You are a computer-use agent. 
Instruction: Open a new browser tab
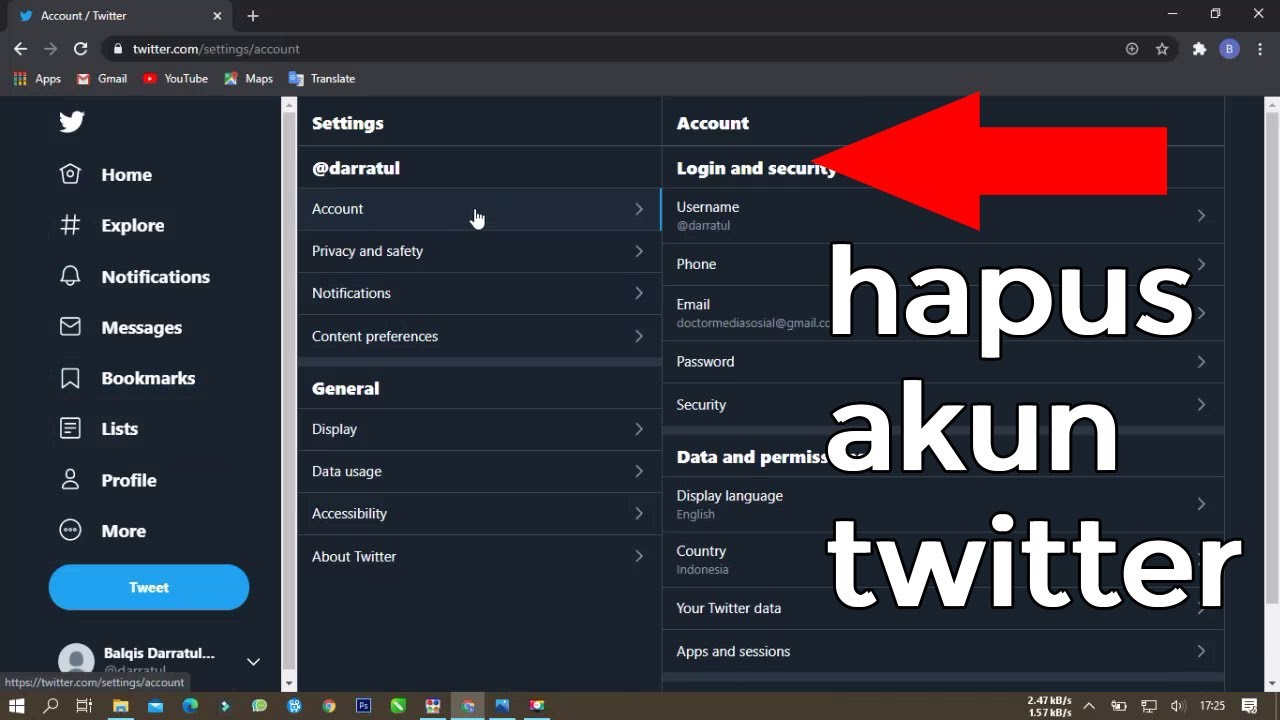pyautogui.click(x=253, y=16)
